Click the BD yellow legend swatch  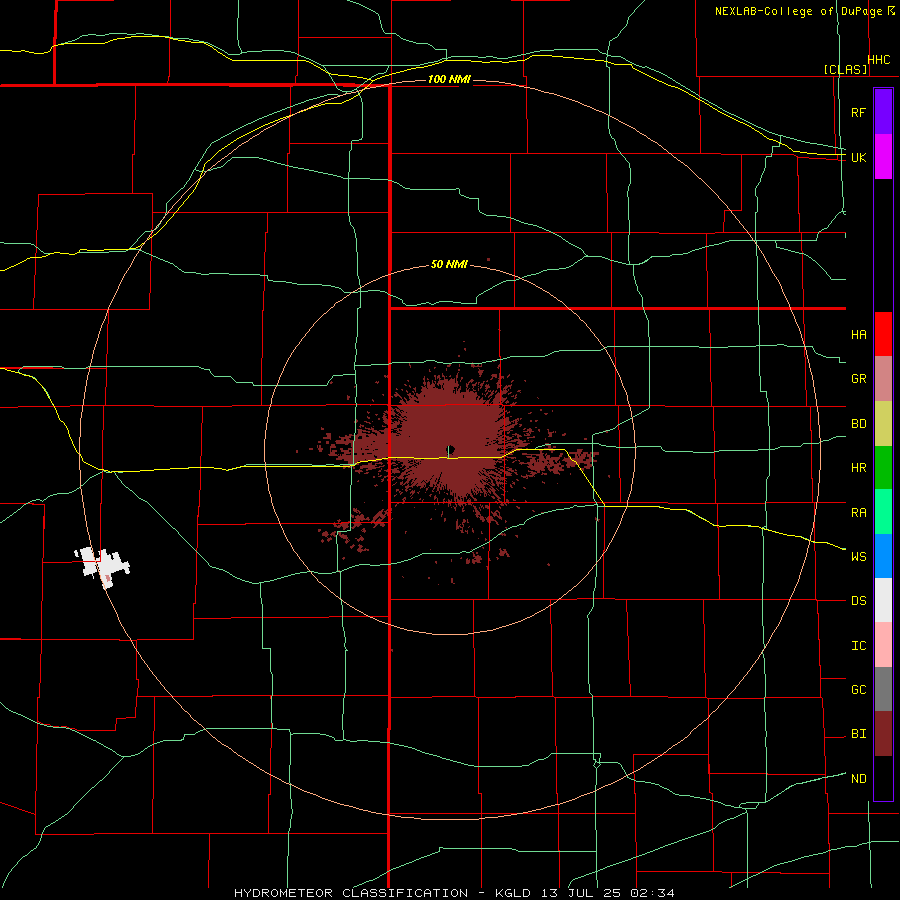point(883,424)
